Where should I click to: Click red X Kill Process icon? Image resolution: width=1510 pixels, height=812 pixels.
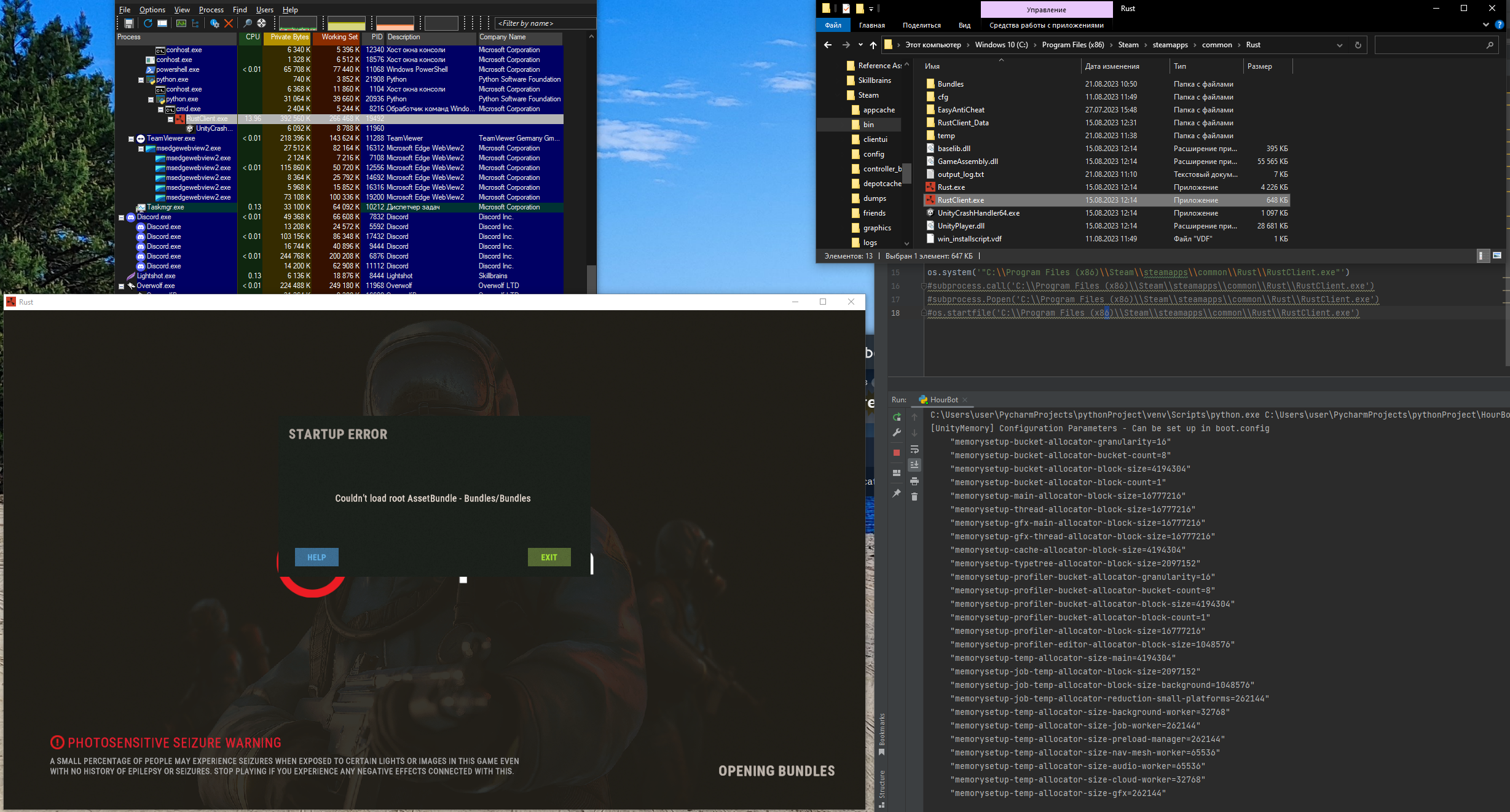[229, 23]
